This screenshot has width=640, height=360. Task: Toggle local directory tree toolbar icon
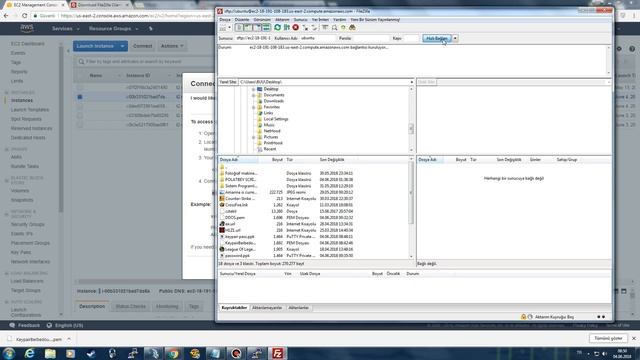249,28
